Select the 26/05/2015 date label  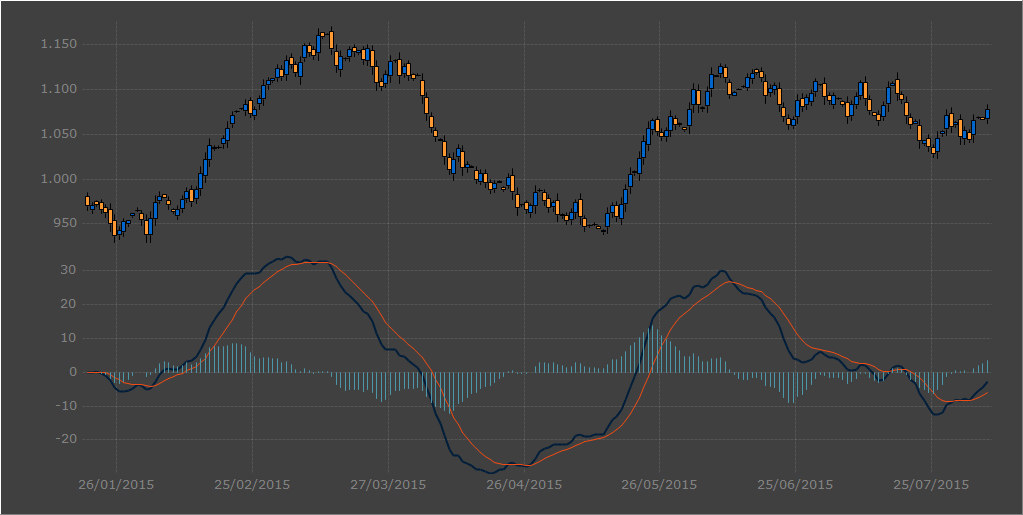click(x=659, y=484)
